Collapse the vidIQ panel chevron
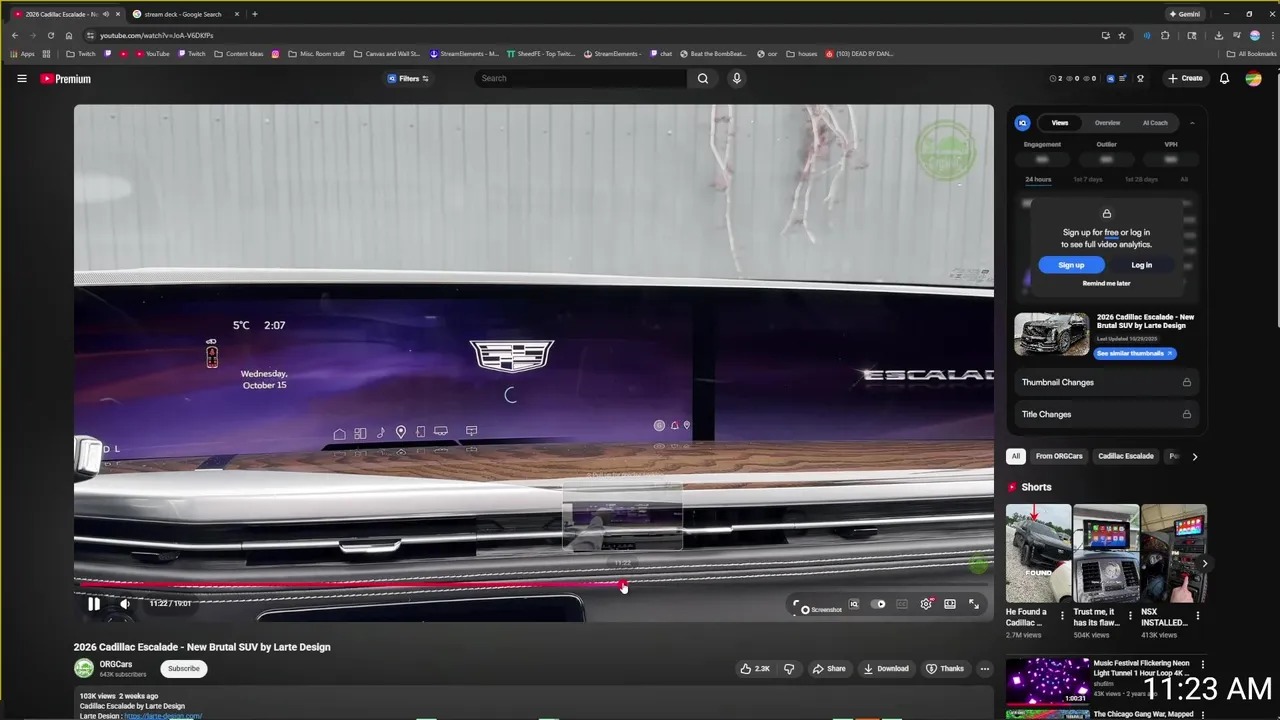 point(1192,123)
